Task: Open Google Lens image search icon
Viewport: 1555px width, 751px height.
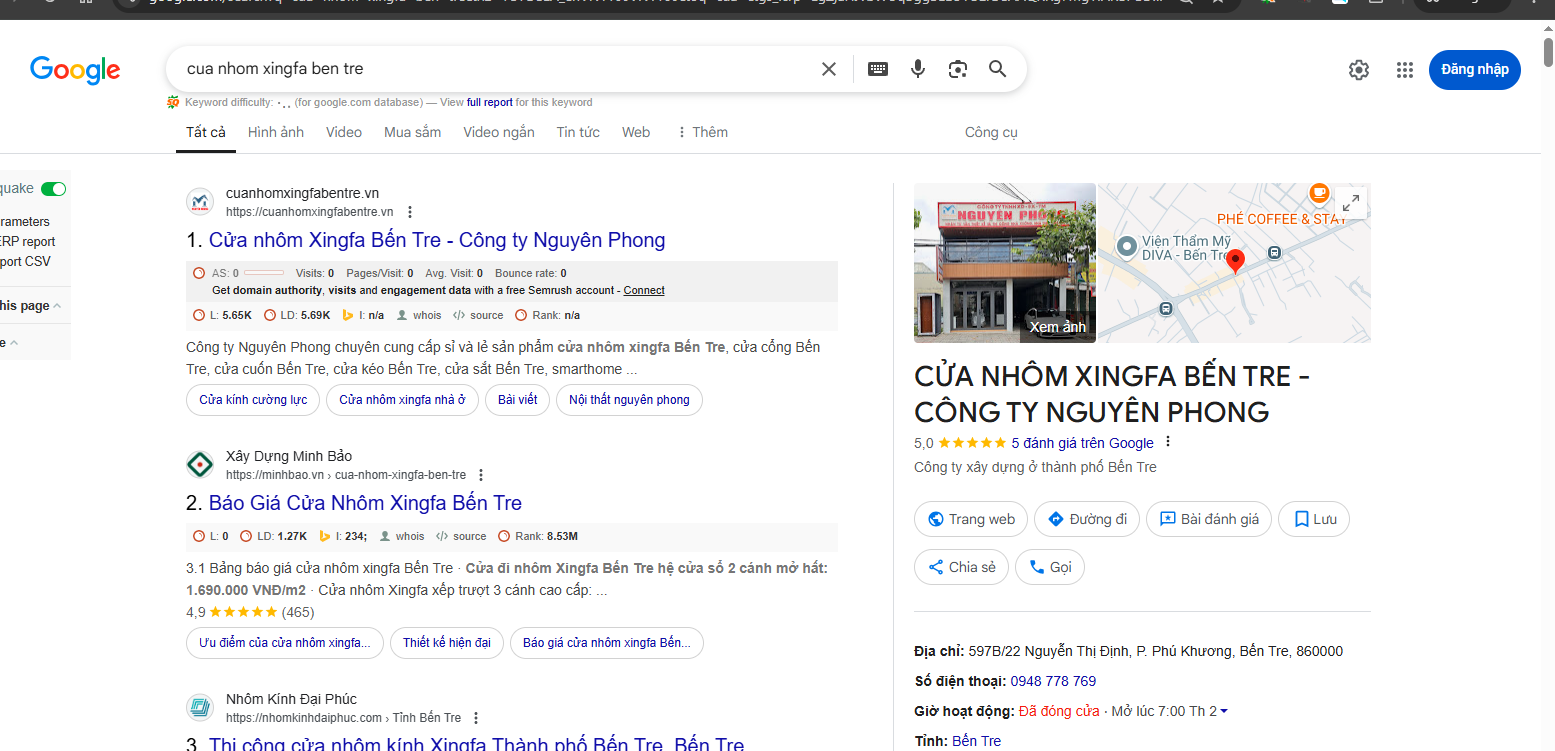Action: (958, 69)
